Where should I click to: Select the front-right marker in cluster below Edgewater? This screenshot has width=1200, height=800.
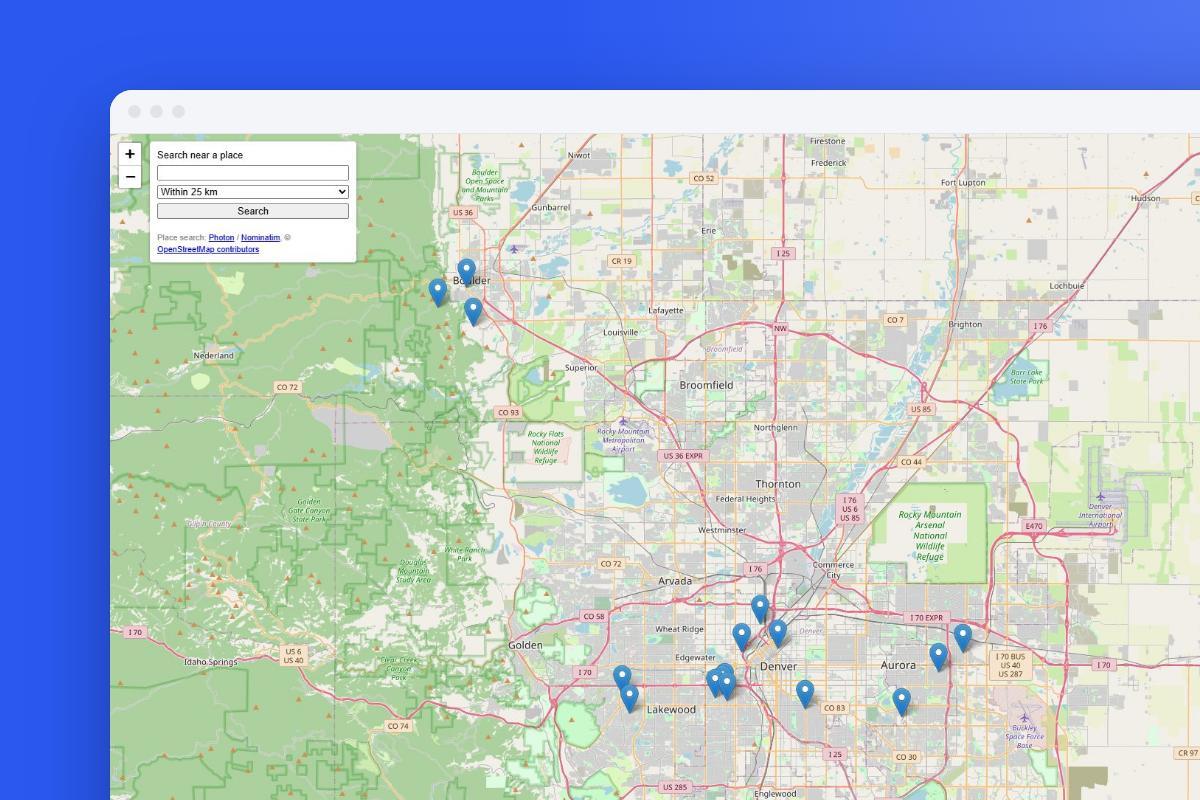point(728,686)
